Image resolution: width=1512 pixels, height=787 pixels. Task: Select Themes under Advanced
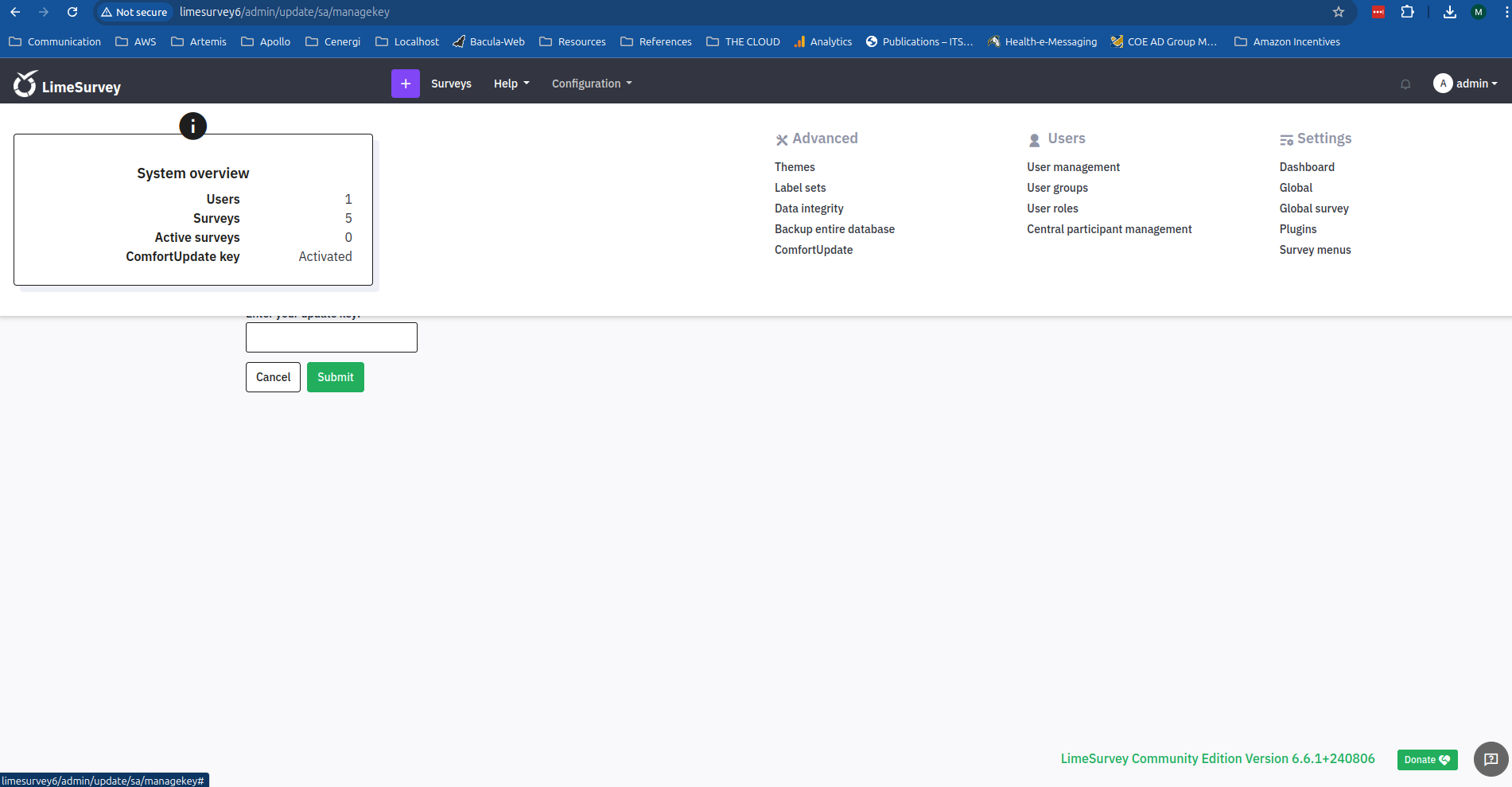tap(795, 167)
